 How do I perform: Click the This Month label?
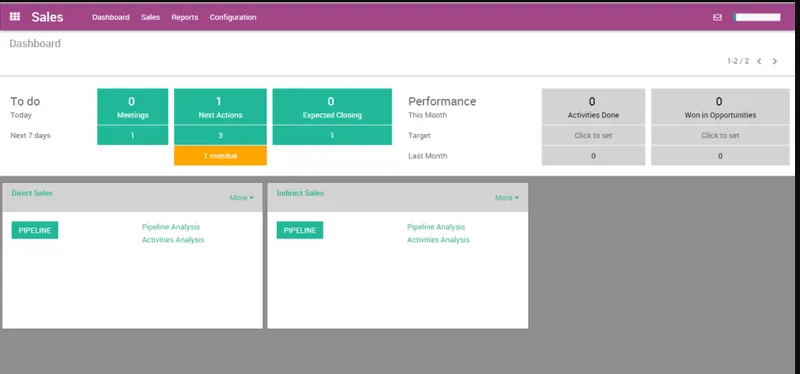[x=428, y=115]
